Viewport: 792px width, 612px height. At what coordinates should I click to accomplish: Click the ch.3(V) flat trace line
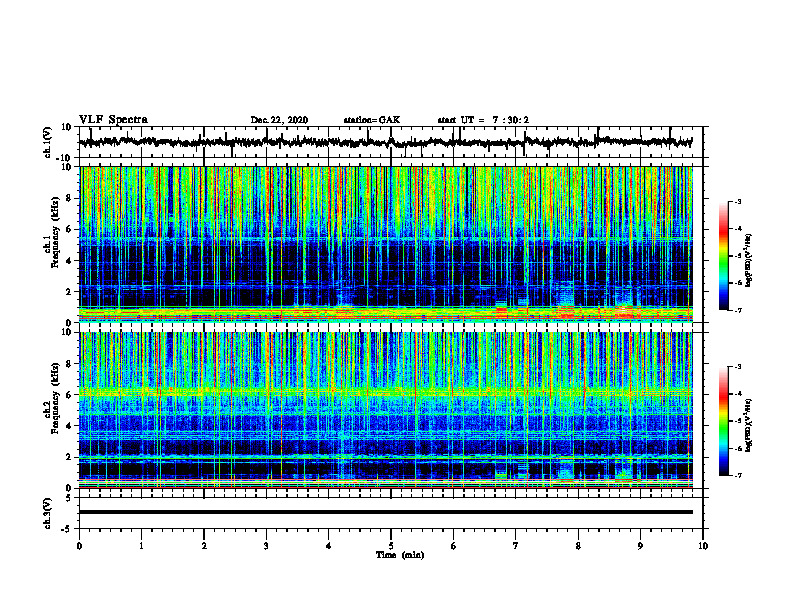[386, 512]
